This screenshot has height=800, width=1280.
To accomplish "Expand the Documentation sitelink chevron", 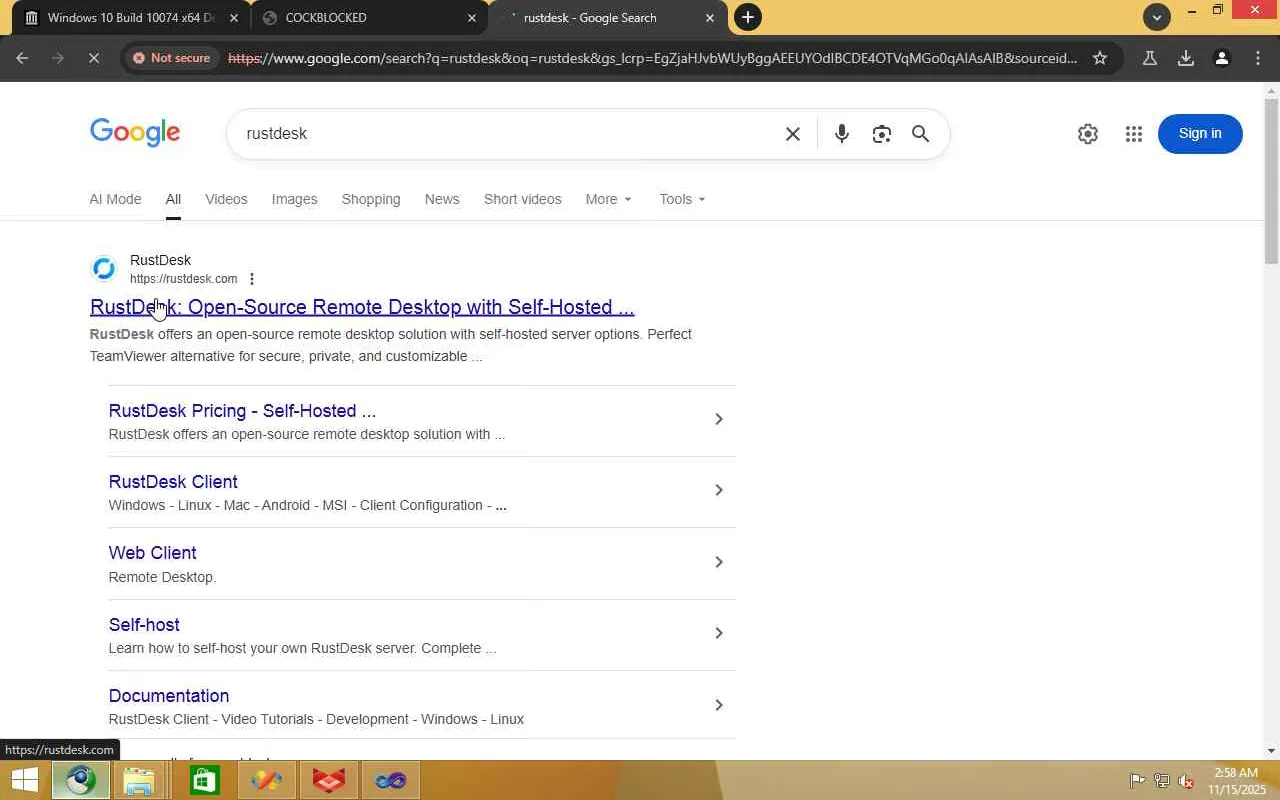I will 718,705.
